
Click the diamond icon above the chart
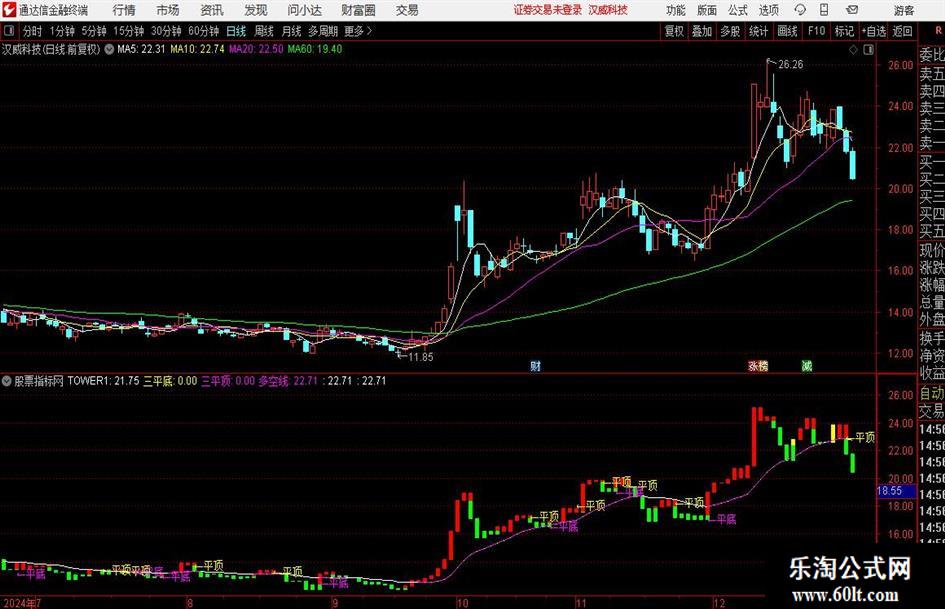tap(853, 50)
